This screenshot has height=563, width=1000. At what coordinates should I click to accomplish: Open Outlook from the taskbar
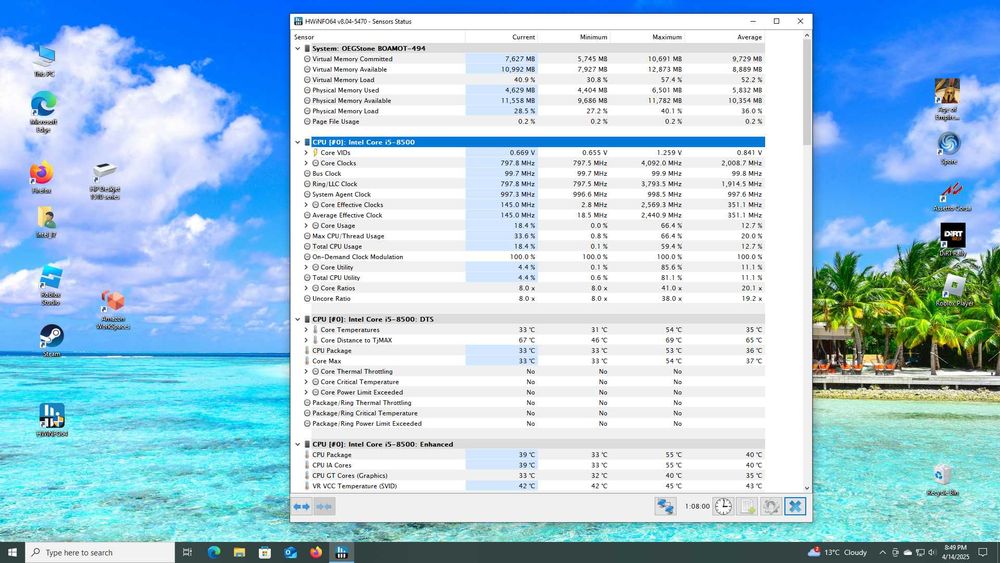pos(290,552)
